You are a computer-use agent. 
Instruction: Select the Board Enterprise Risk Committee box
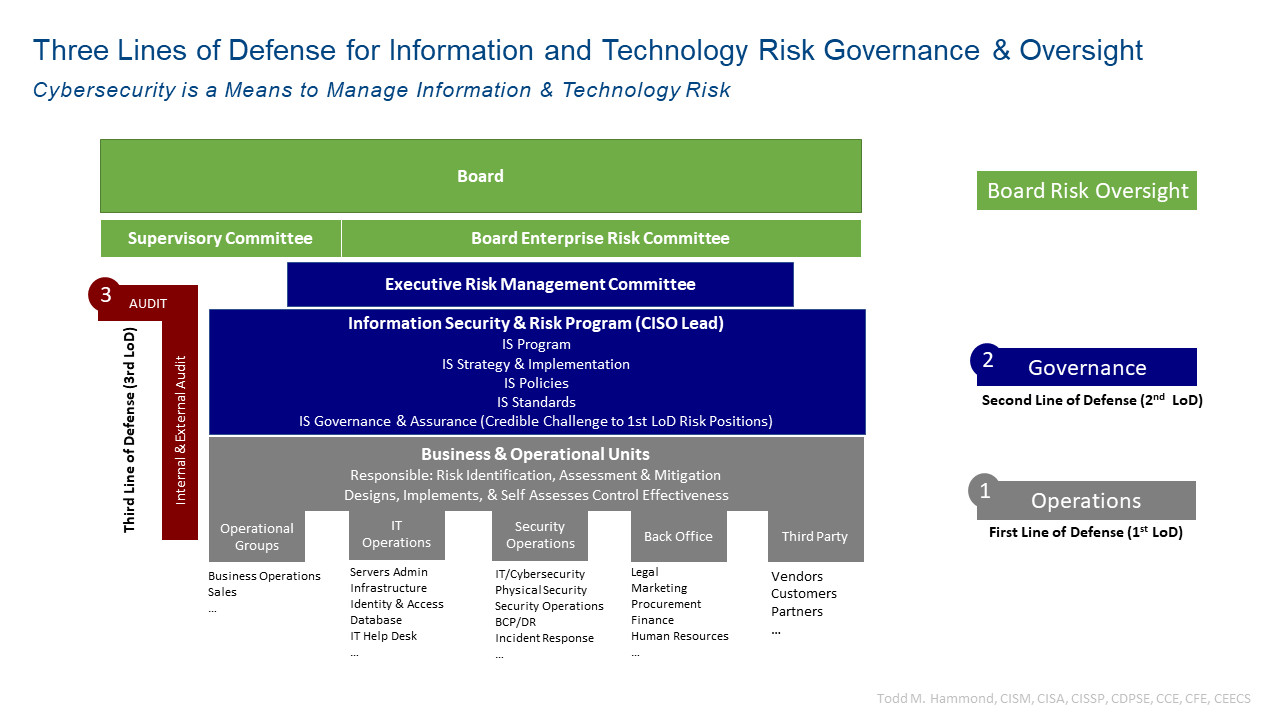point(600,238)
